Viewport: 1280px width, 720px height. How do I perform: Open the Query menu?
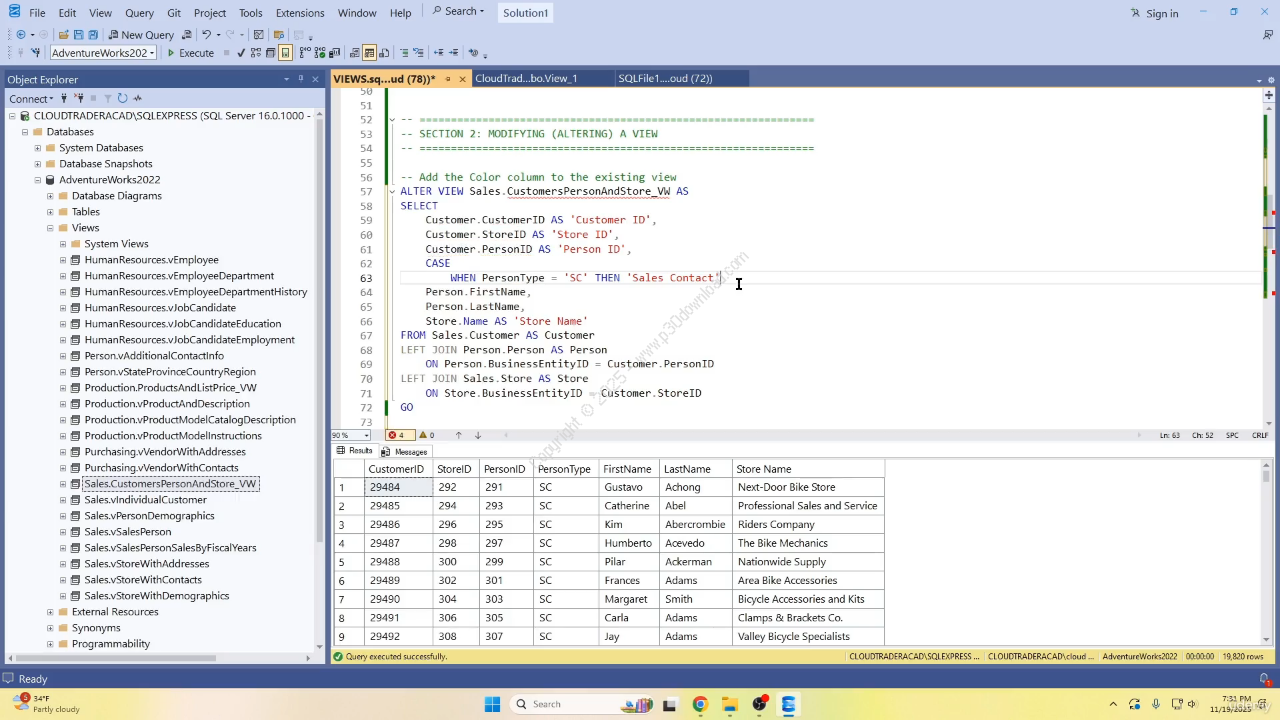click(139, 13)
